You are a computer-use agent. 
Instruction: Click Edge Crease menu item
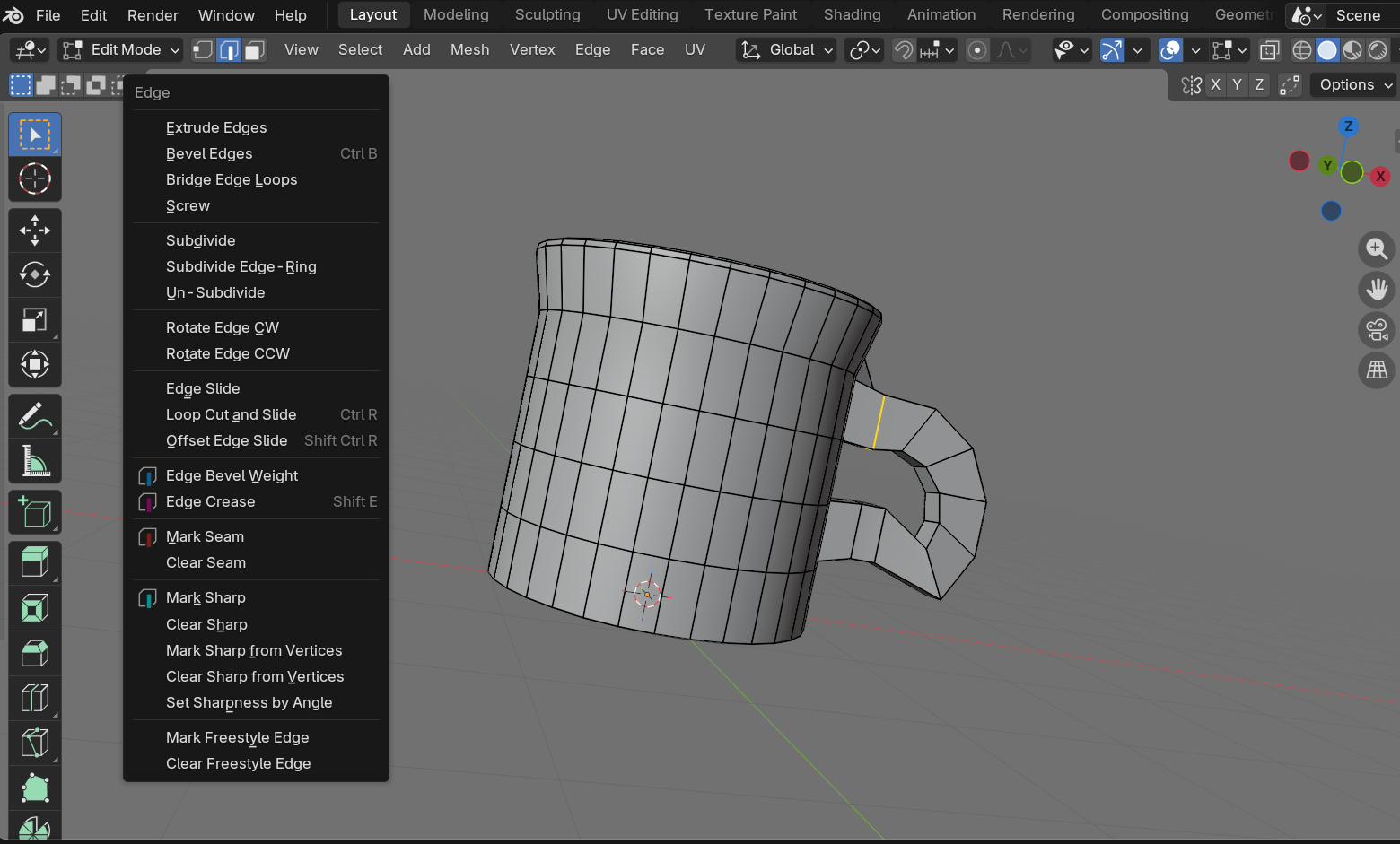(257, 501)
